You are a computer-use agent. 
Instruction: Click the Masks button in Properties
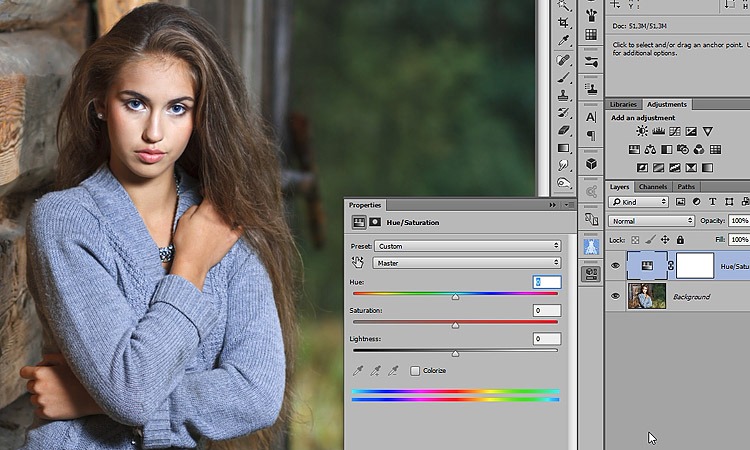(375, 222)
